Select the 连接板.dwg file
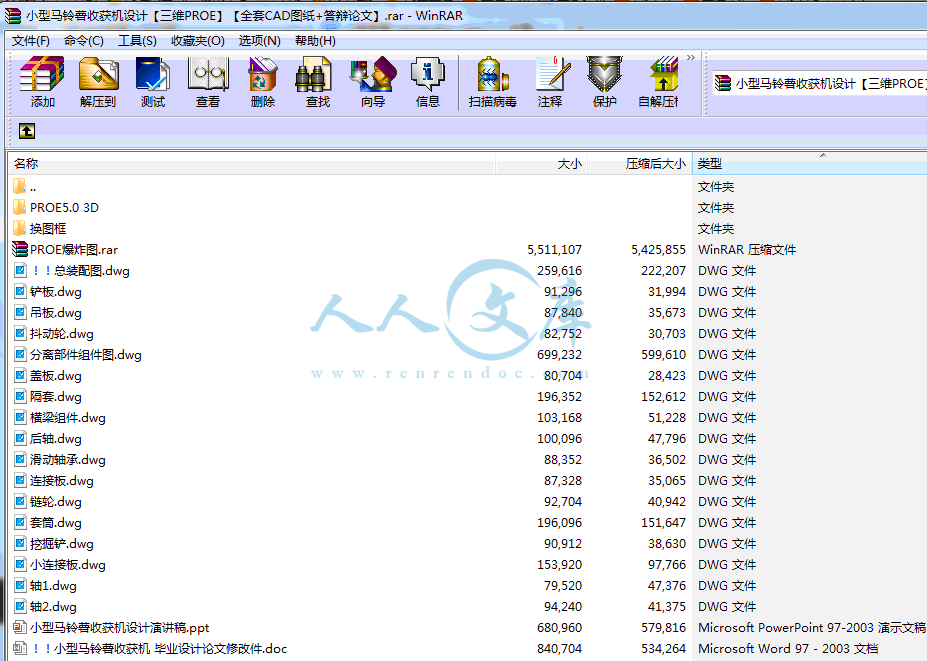Image resolution: width=927 pixels, height=661 pixels. pos(53,481)
